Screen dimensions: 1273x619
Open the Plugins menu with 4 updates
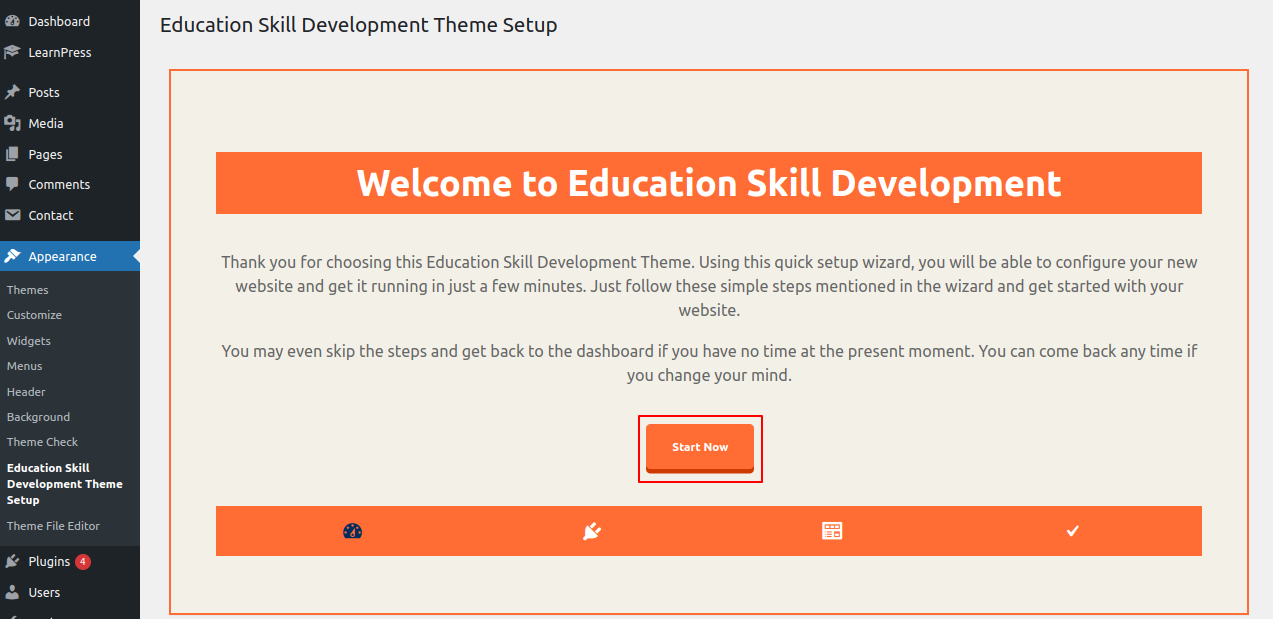[x=49, y=561]
